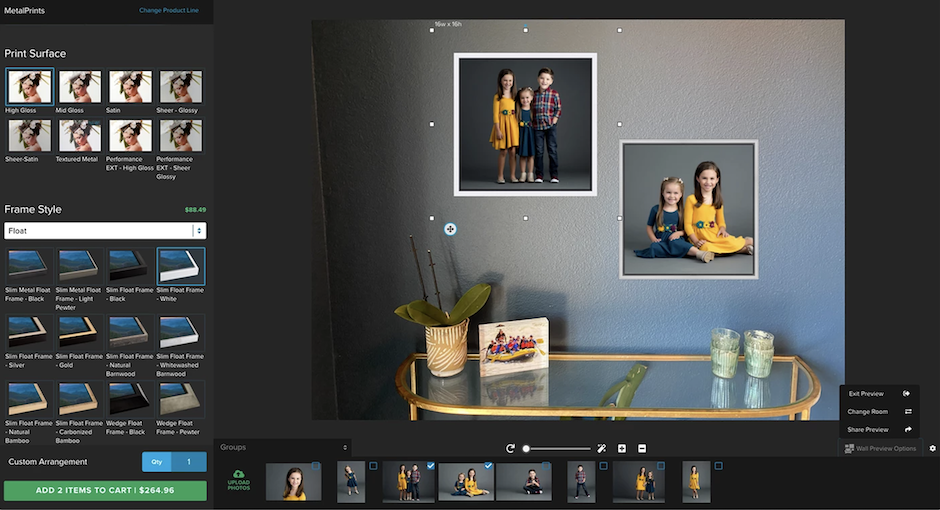This screenshot has width=940, height=510.
Task: Click the rotate icon beside the zoom slider
Action: pyautogui.click(x=510, y=448)
